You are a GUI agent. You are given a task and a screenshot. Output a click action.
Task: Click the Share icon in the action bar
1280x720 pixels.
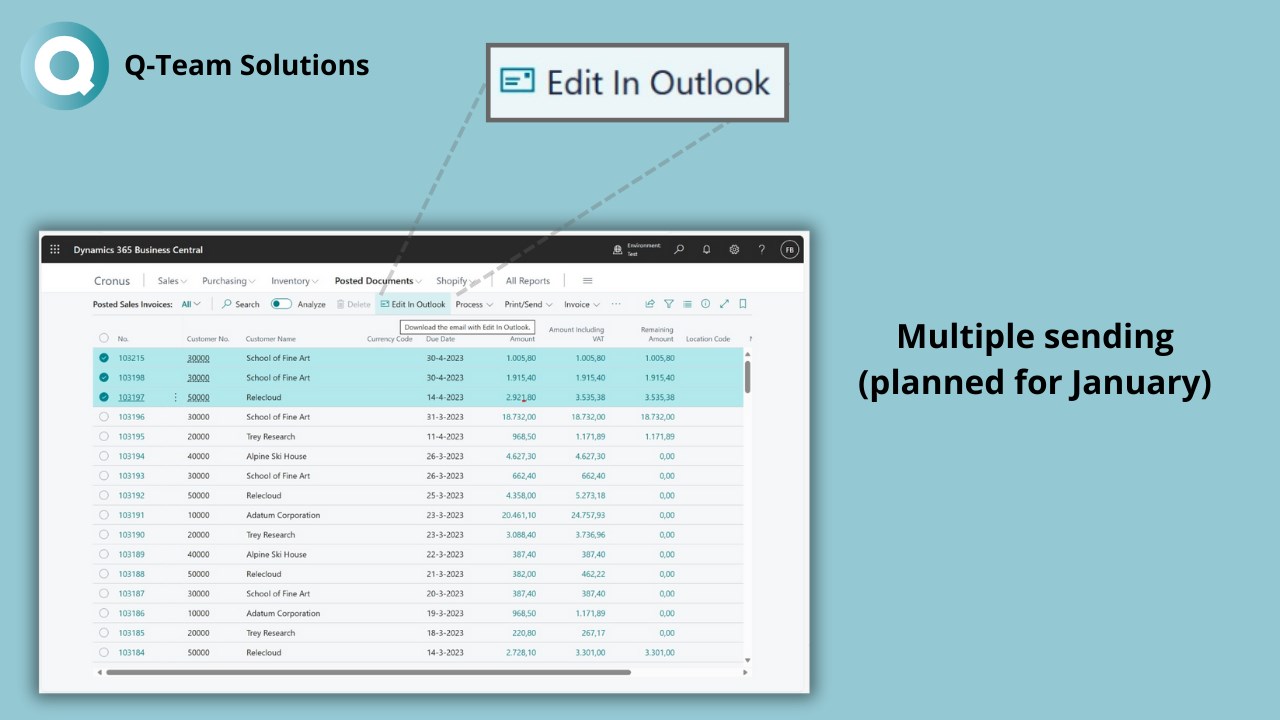(x=650, y=304)
